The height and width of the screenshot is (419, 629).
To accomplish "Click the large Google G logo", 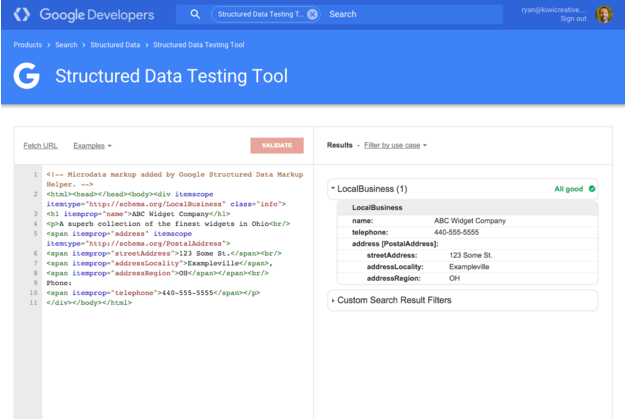I will coord(26,75).
